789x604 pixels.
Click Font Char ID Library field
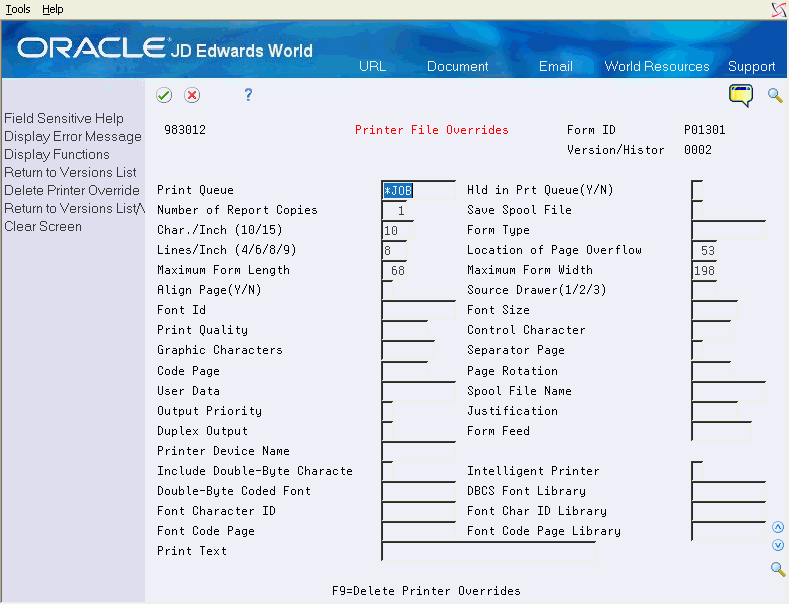coord(729,511)
